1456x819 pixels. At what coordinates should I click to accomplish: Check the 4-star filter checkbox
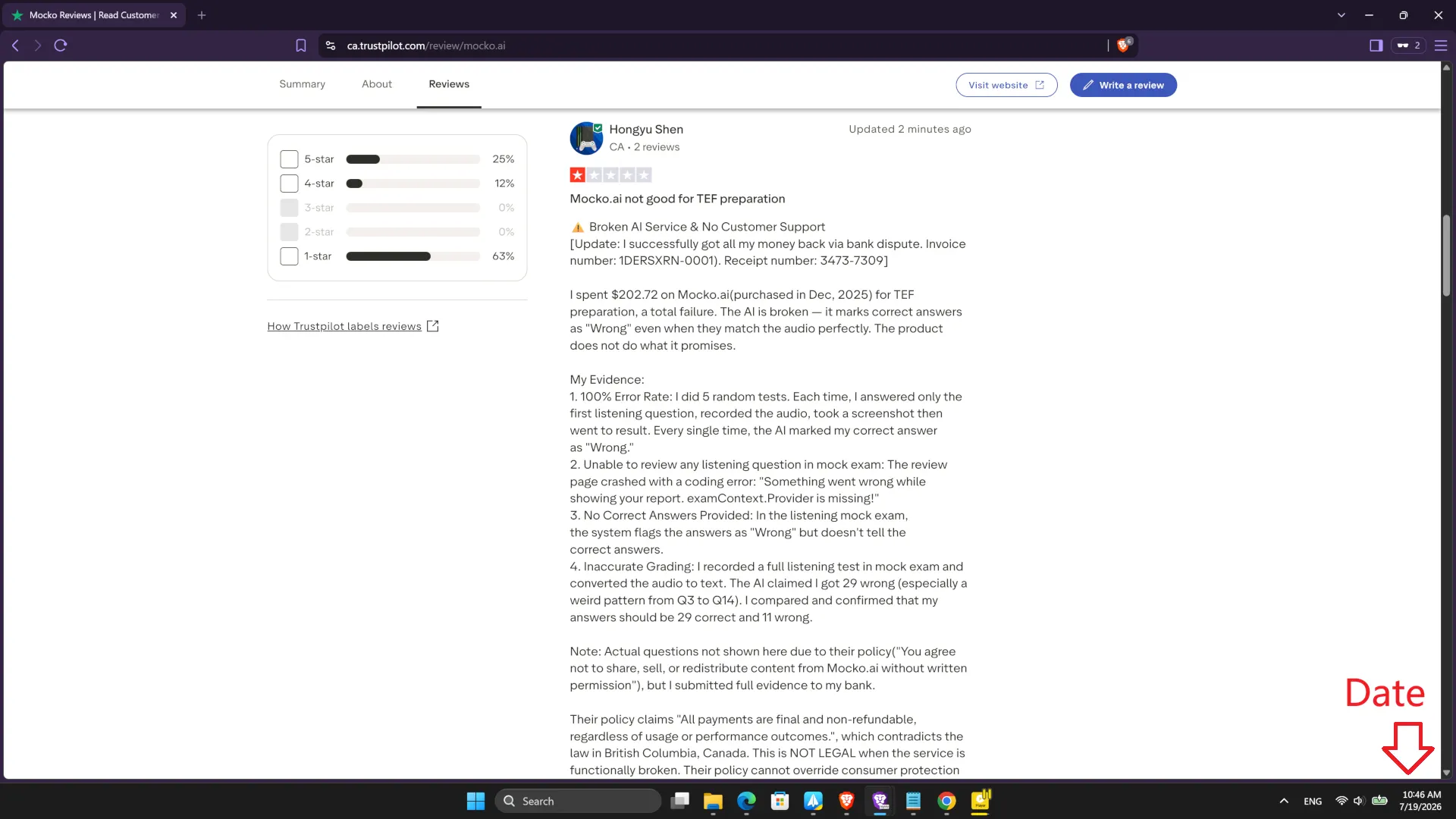289,184
